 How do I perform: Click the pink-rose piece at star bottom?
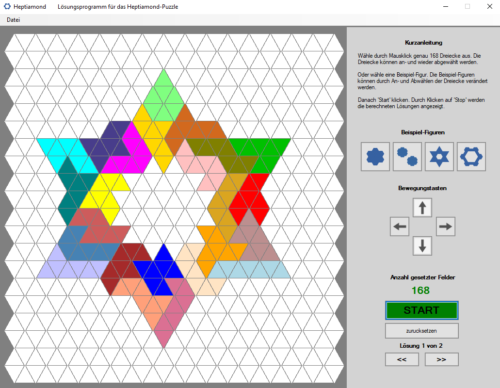coord(175,310)
